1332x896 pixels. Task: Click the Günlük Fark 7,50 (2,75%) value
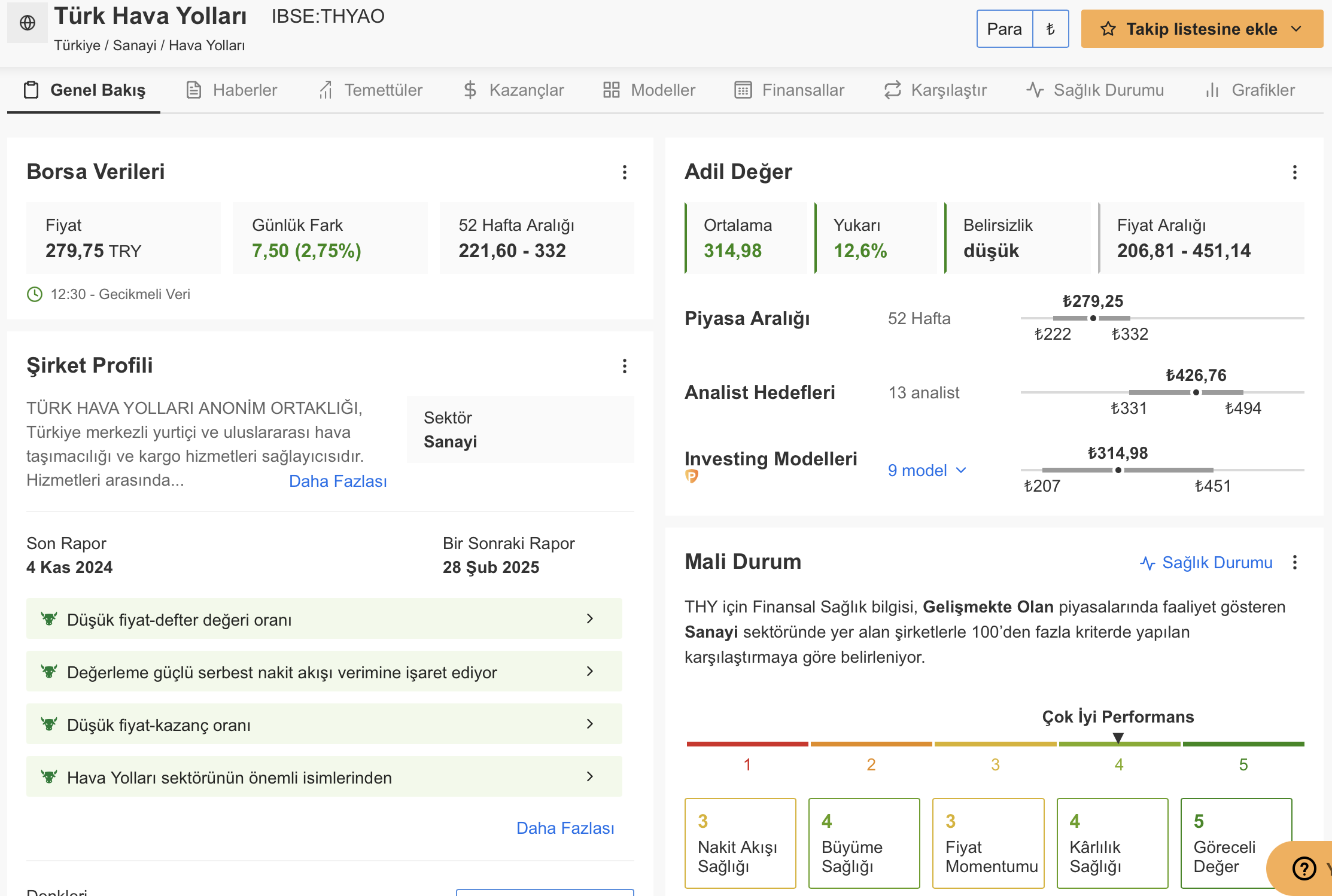click(x=306, y=251)
